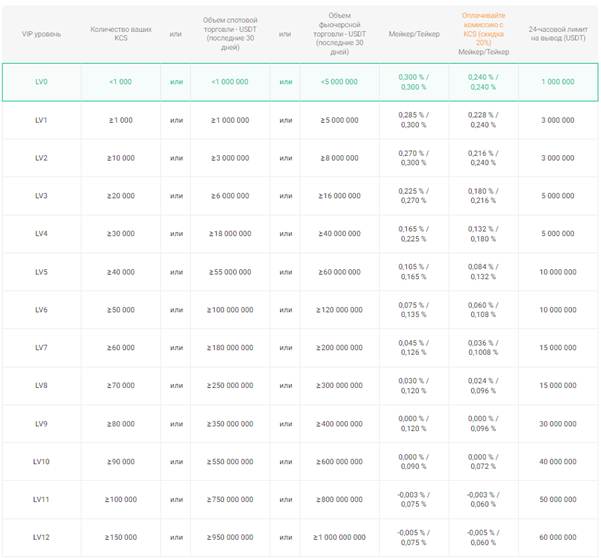Click the "<1 000" KCS amount for LV0
The width and height of the screenshot is (601, 559).
tap(121, 82)
